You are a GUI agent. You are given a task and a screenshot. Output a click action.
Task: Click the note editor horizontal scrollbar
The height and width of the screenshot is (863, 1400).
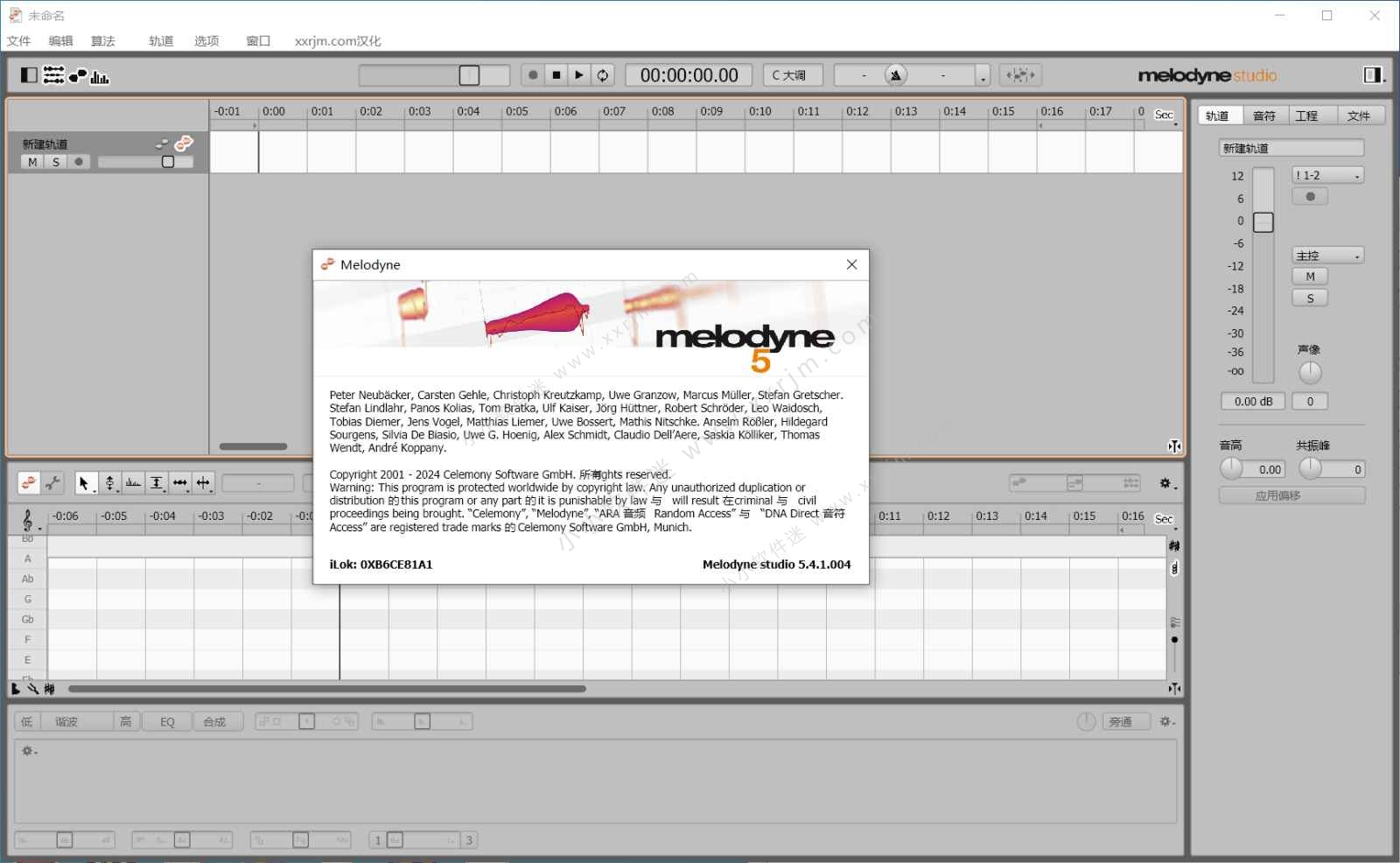[x=327, y=689]
